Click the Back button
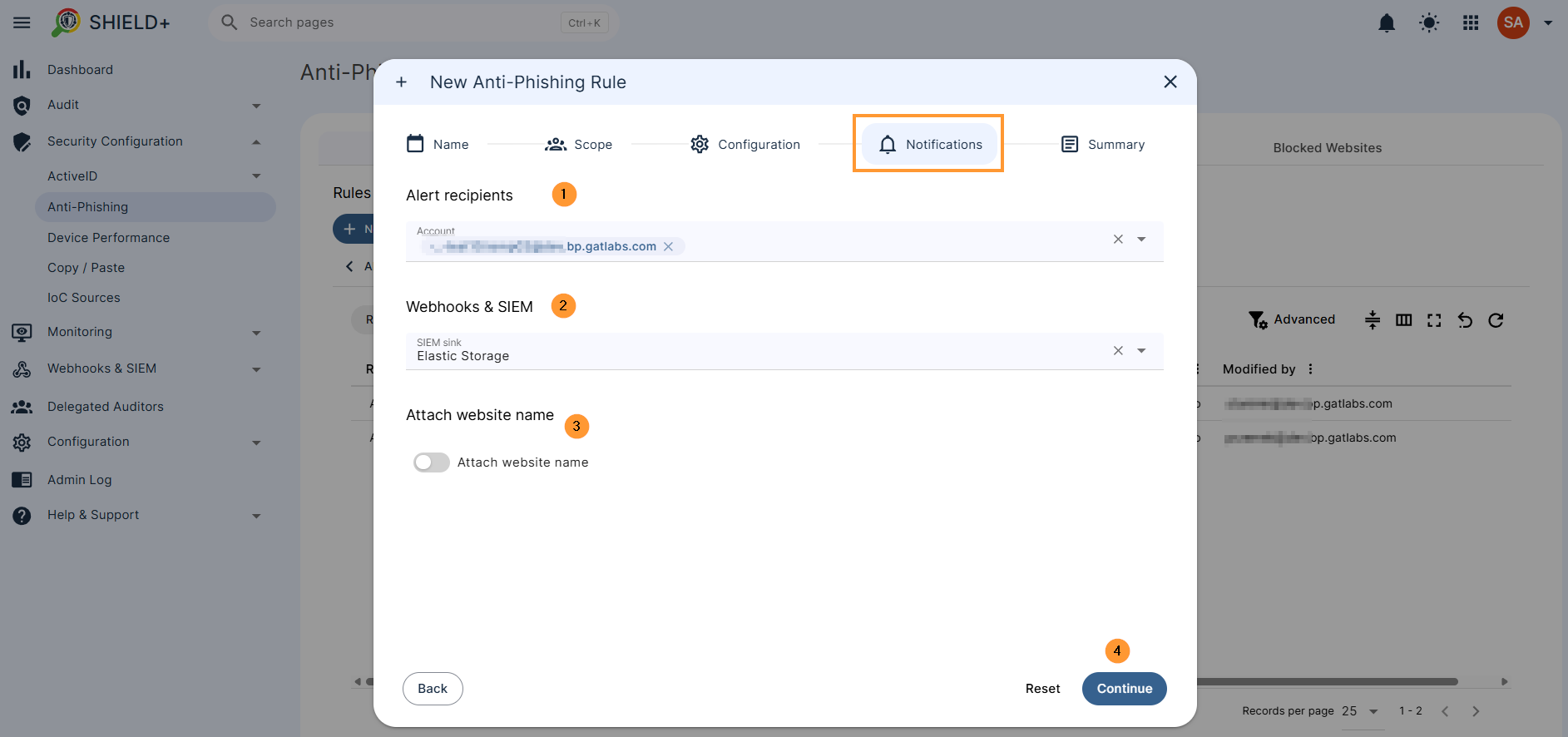 tap(433, 689)
